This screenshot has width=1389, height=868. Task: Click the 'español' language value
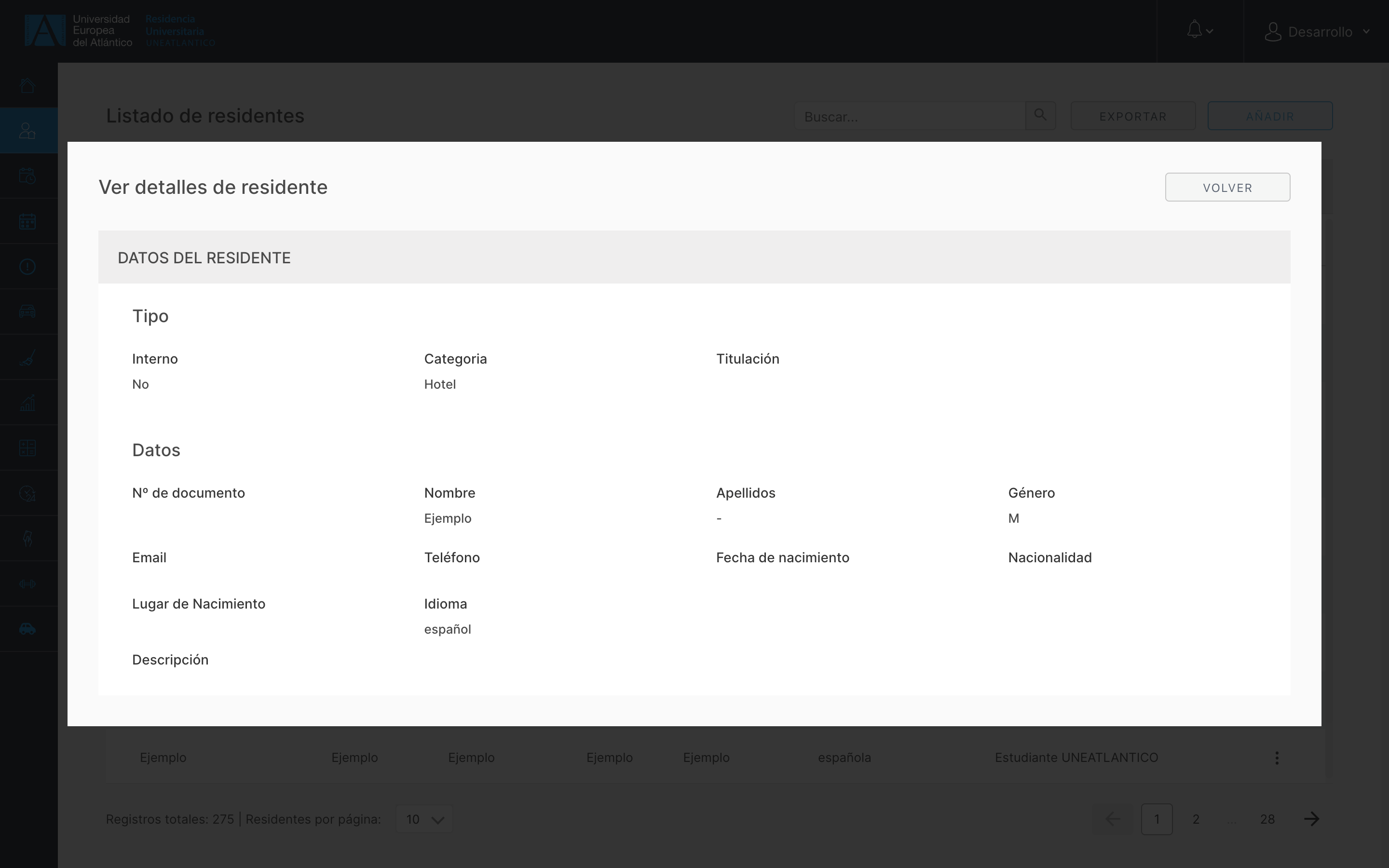[448, 629]
